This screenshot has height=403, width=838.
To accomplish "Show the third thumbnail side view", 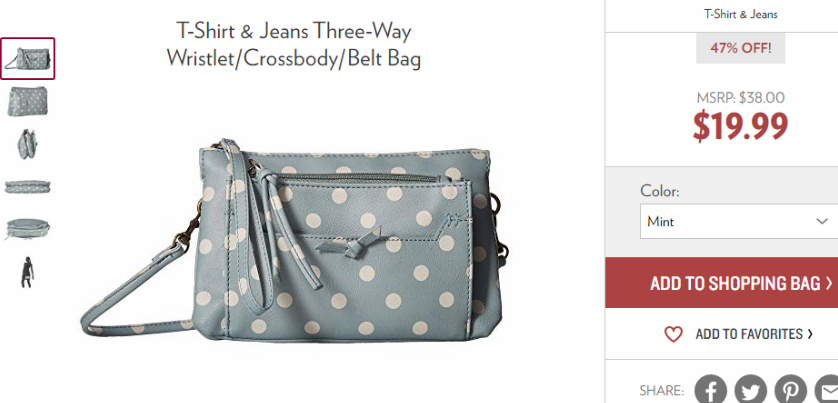I will pos(27,144).
